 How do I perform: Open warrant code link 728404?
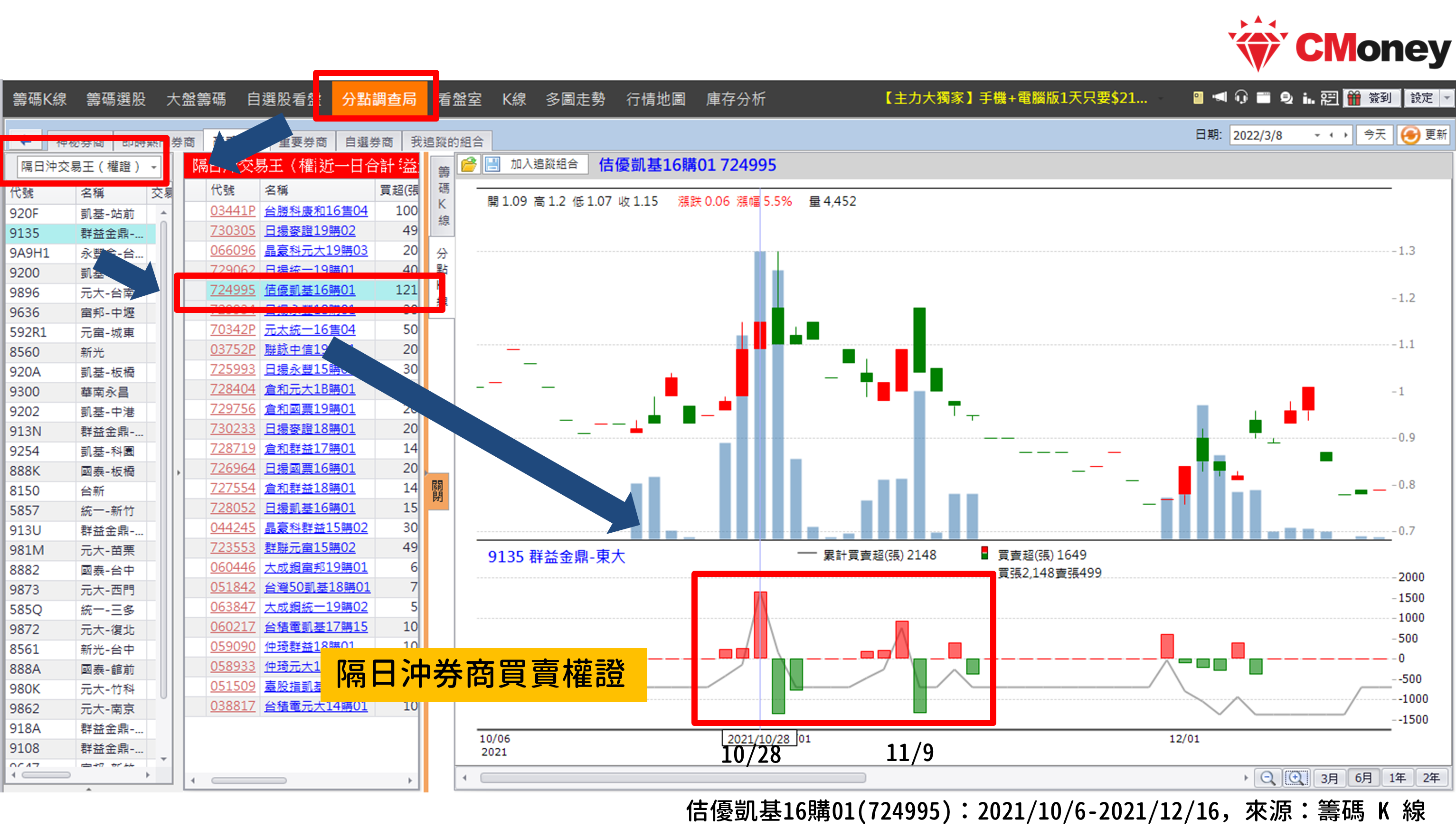tap(233, 389)
